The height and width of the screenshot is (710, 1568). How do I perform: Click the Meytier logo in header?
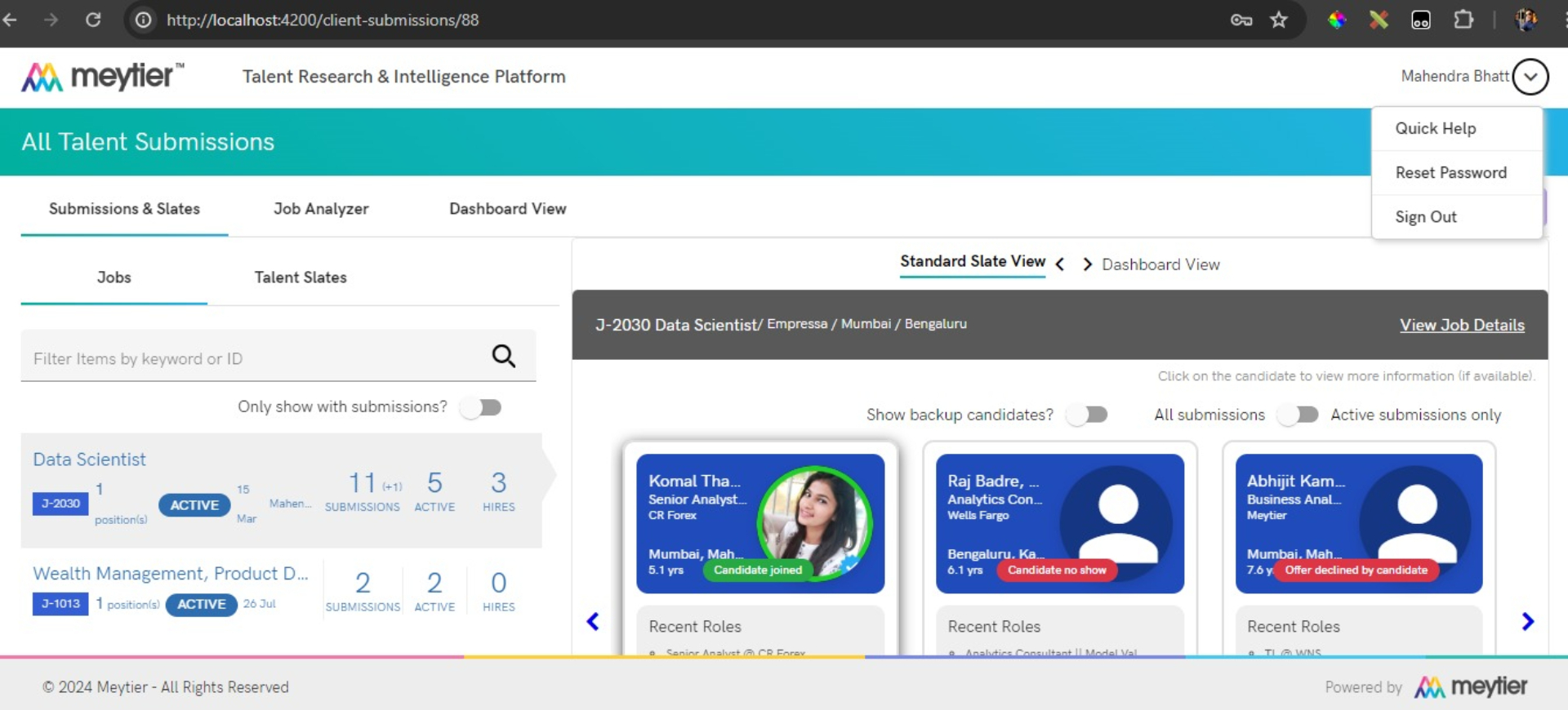click(x=103, y=77)
